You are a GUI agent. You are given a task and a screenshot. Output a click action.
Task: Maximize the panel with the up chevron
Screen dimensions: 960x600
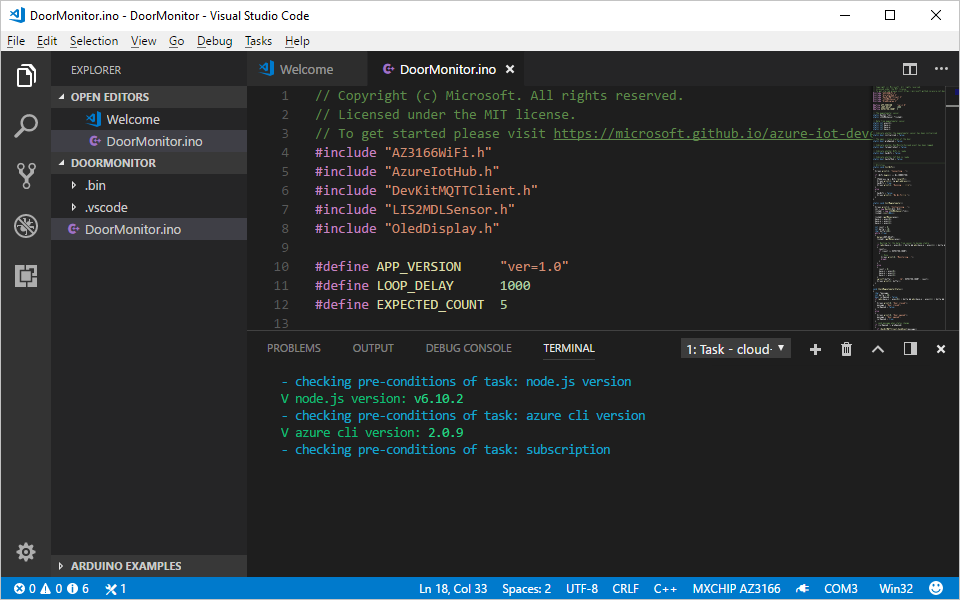(x=878, y=349)
